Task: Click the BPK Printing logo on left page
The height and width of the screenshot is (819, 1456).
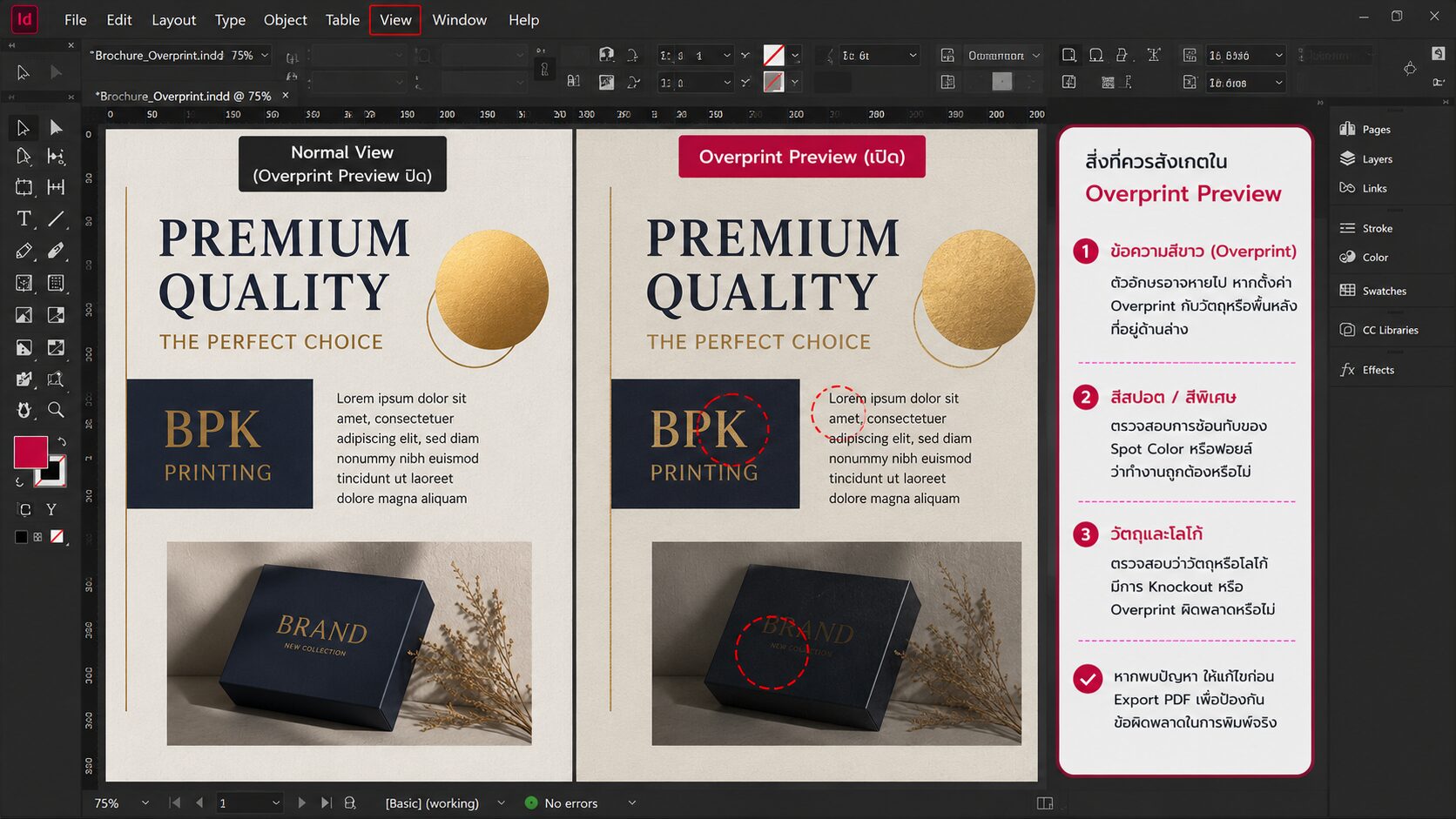Action: coord(219,444)
